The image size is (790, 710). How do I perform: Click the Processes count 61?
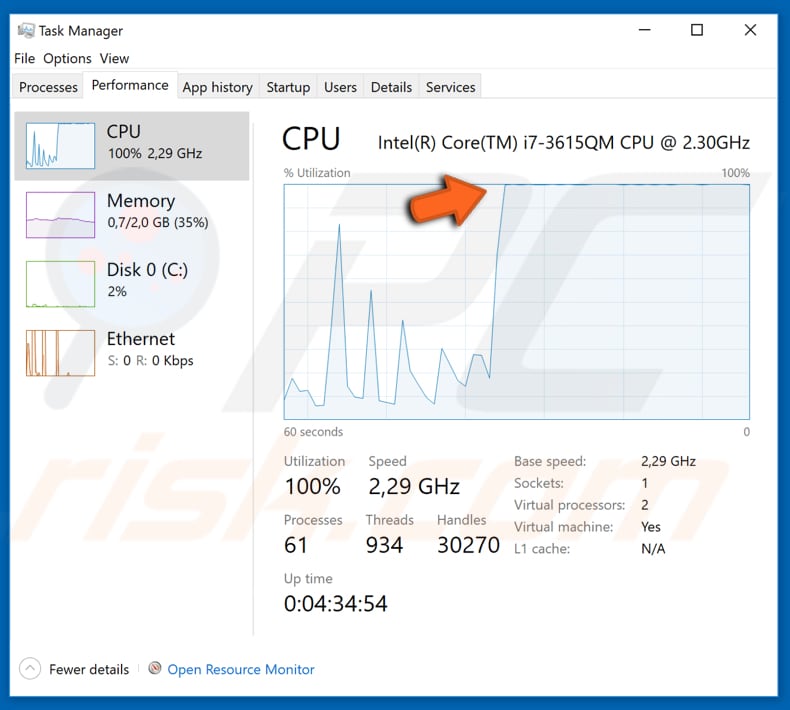pos(295,545)
